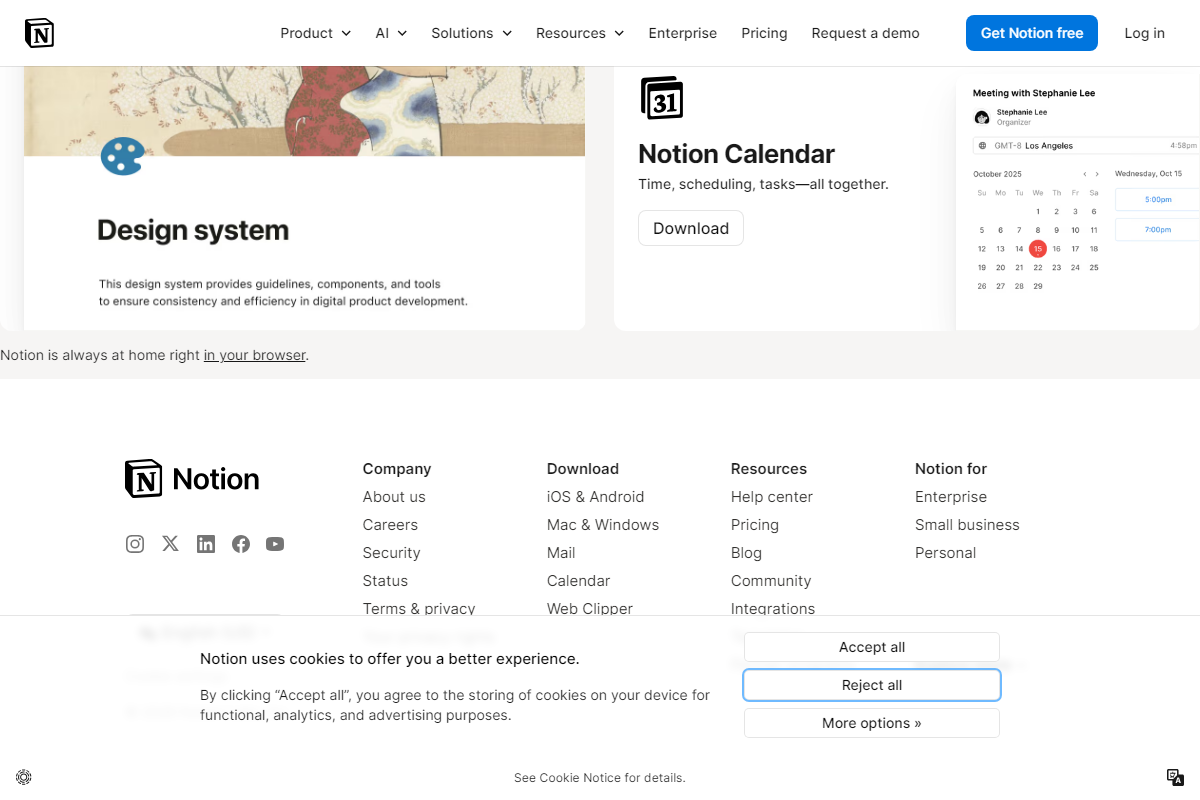Open the Product dropdown menu
Image resolution: width=1200 pixels, height=800 pixels.
[x=315, y=32]
